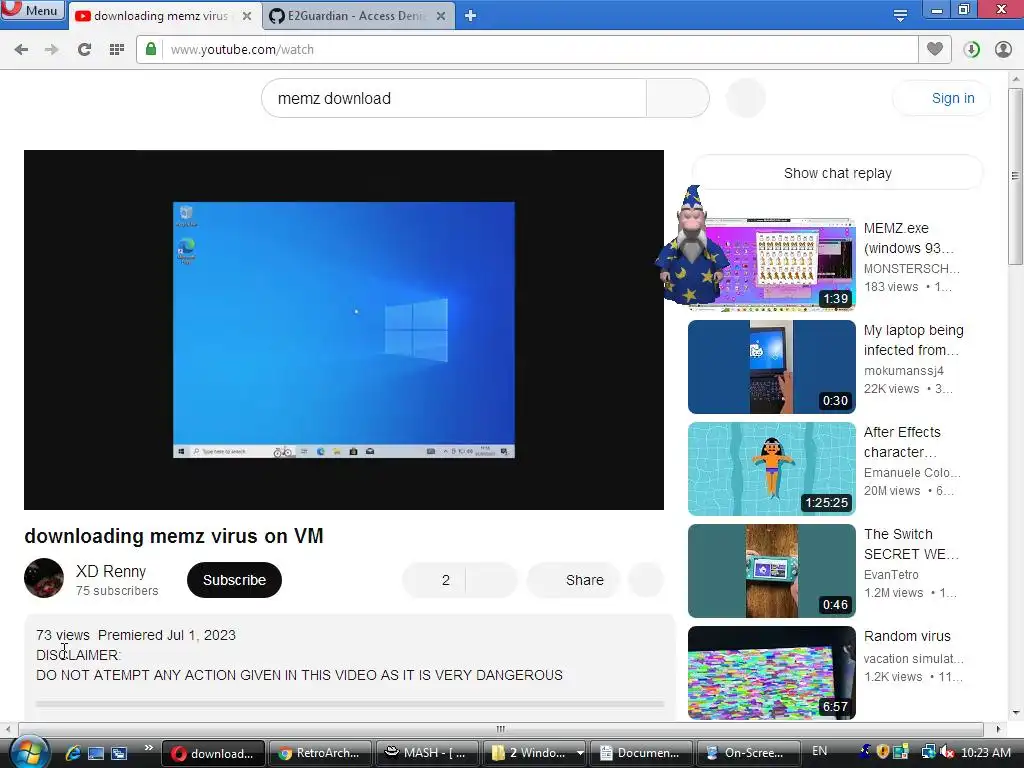
Task: Switch to the On-Screen Keyboard taskbar button
Action: click(748, 753)
